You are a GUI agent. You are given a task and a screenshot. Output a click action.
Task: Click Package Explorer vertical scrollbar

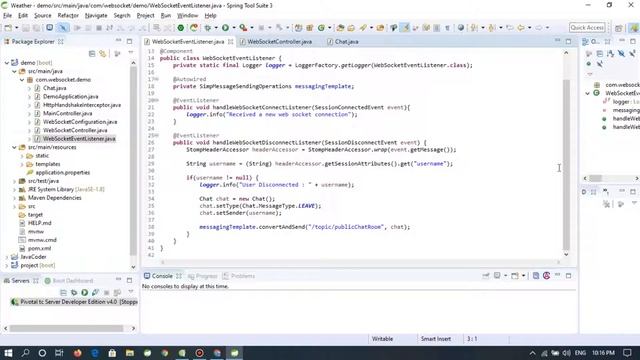coord(133,160)
